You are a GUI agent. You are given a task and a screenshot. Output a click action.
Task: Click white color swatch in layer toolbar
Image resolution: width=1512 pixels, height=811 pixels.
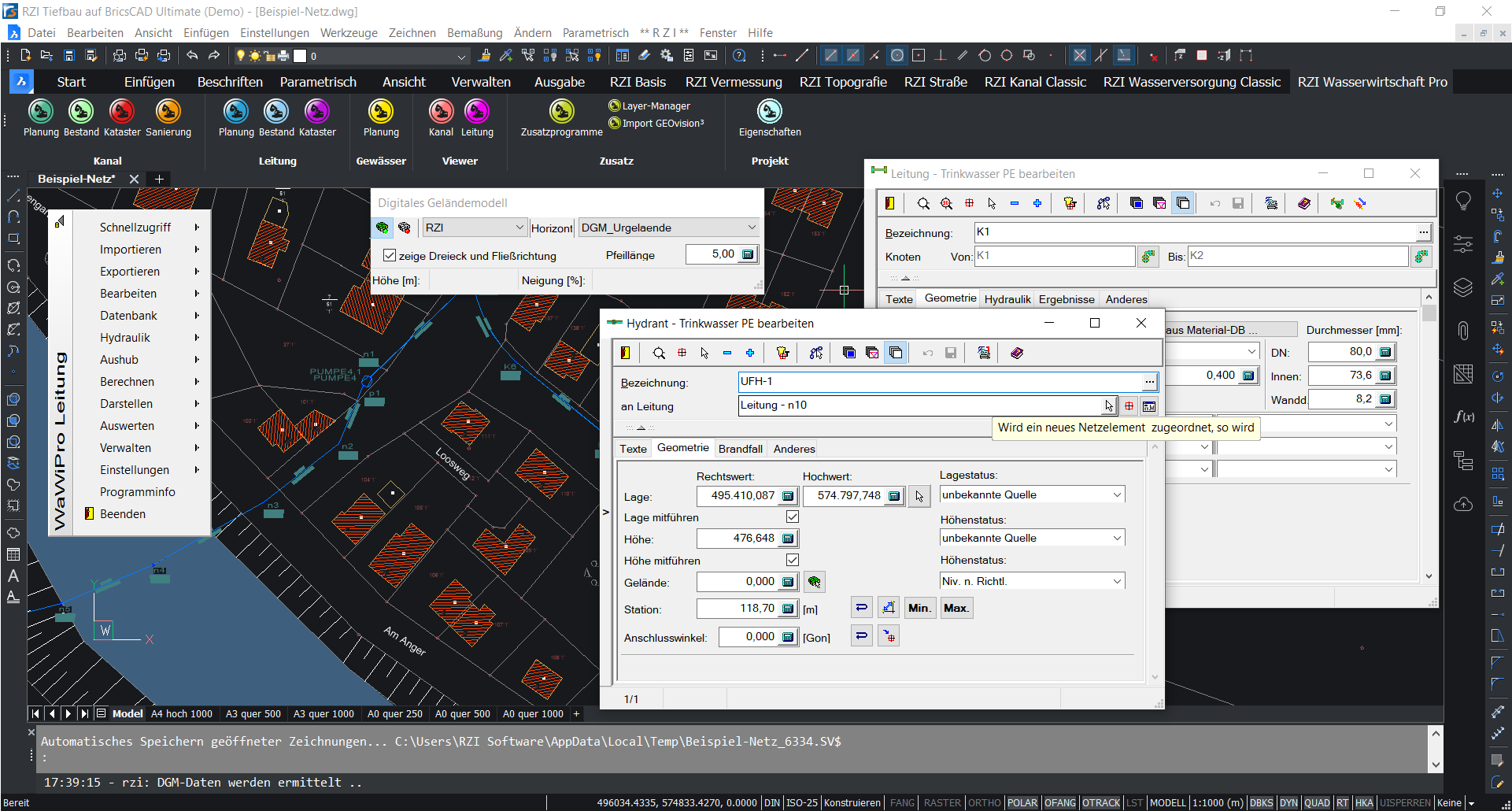click(x=300, y=56)
